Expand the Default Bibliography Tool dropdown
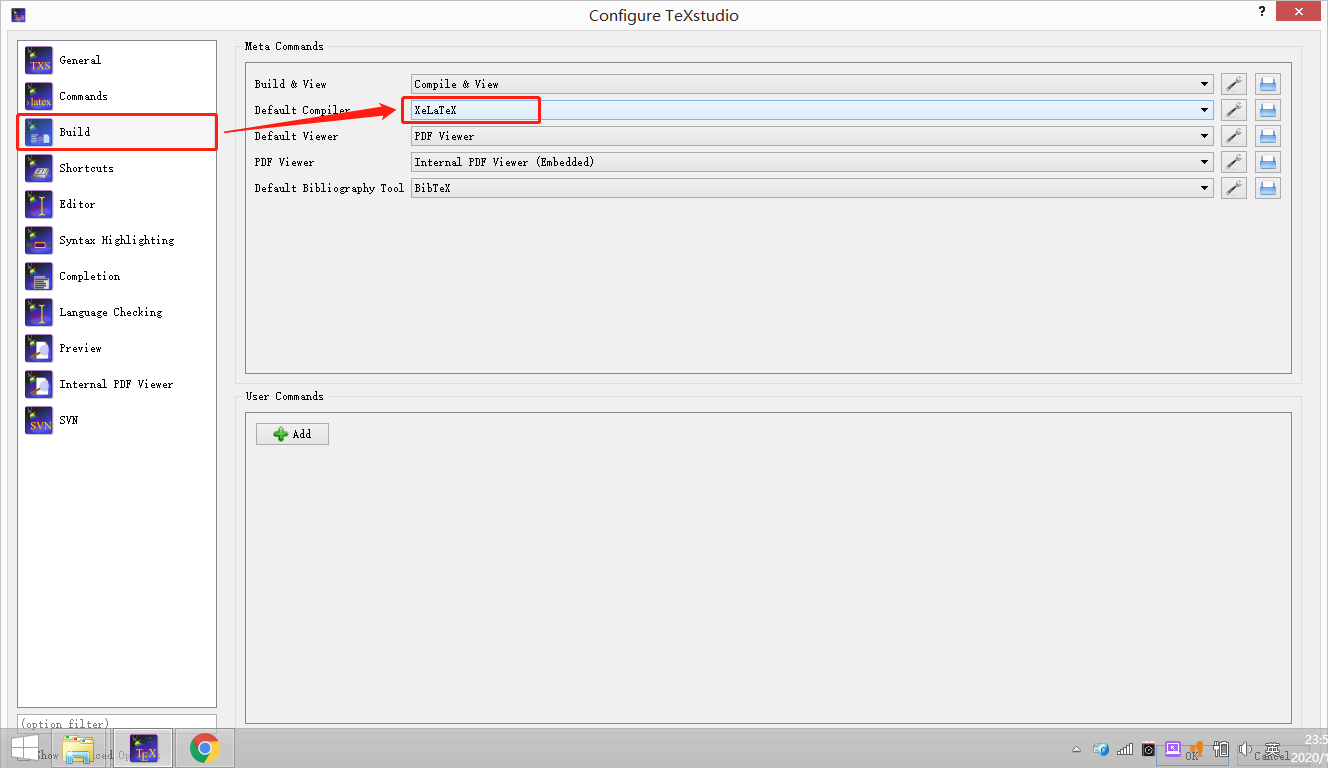The height and width of the screenshot is (768, 1328). pos(812,188)
